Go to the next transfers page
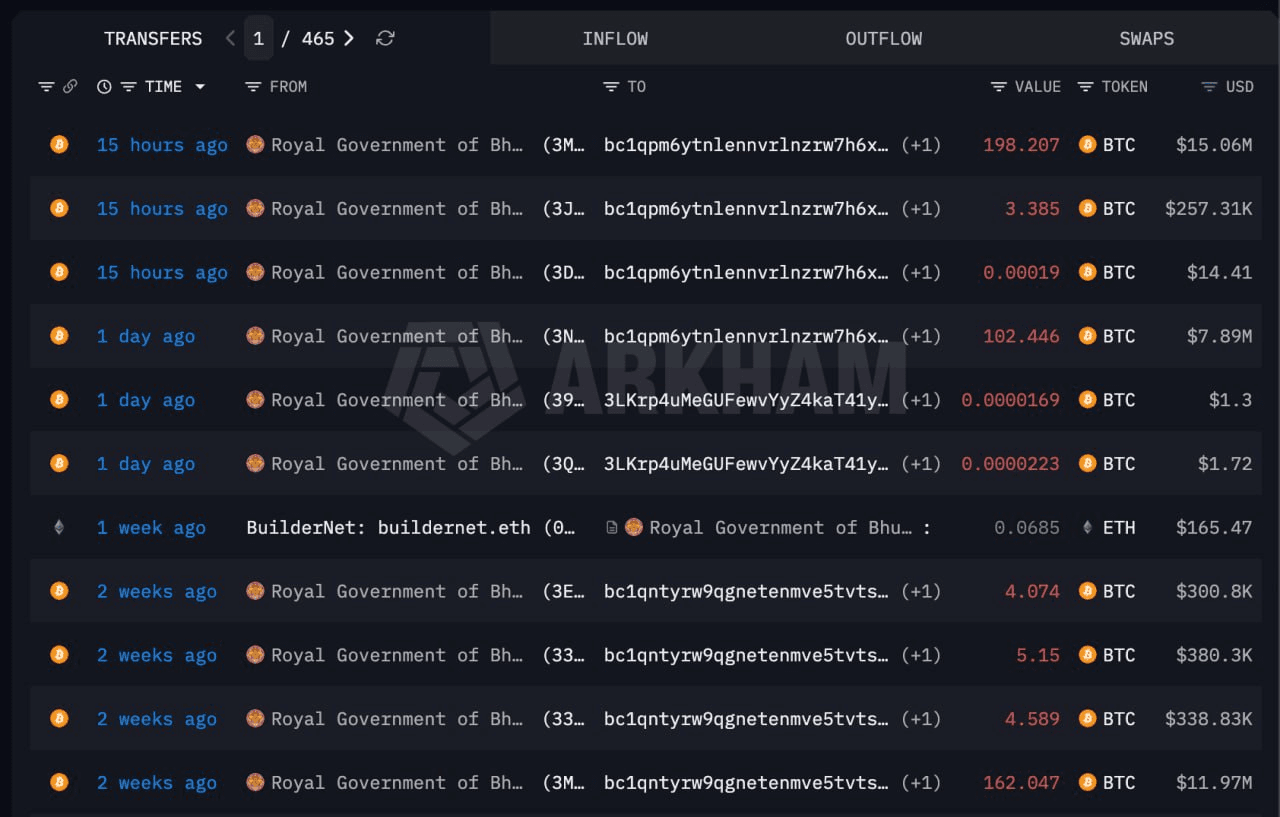 [x=349, y=38]
